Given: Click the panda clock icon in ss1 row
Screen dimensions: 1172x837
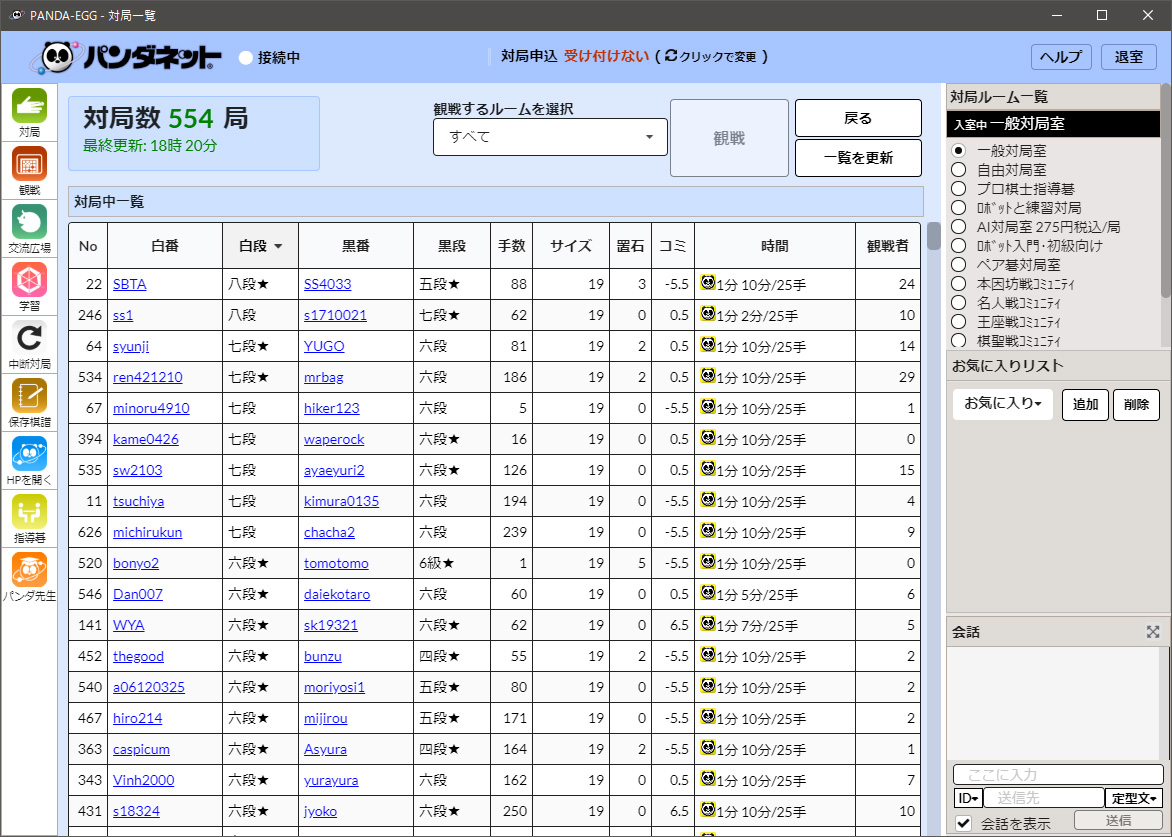Looking at the screenshot, I should pyautogui.click(x=707, y=314).
